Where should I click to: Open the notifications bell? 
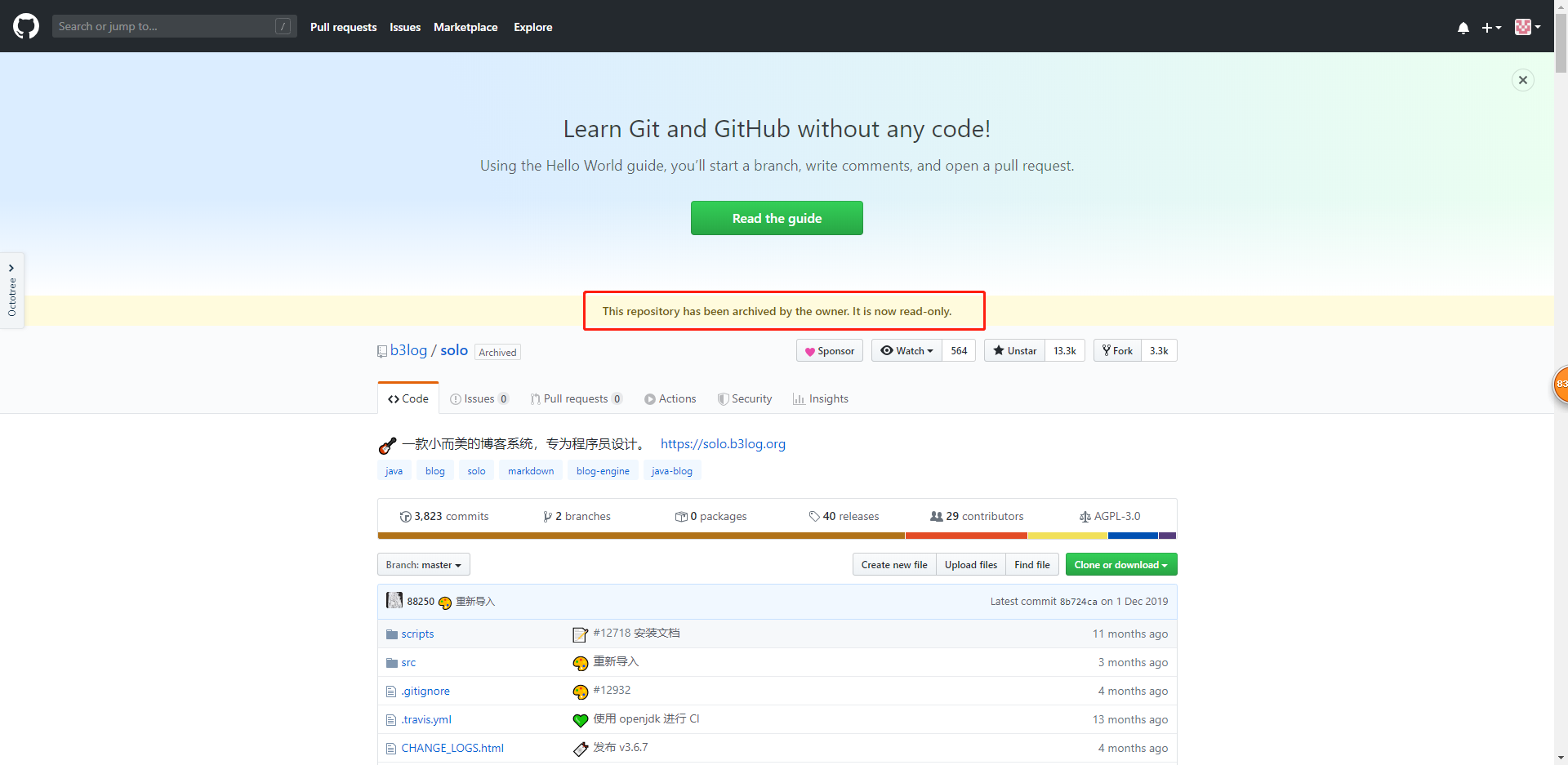1463,28
